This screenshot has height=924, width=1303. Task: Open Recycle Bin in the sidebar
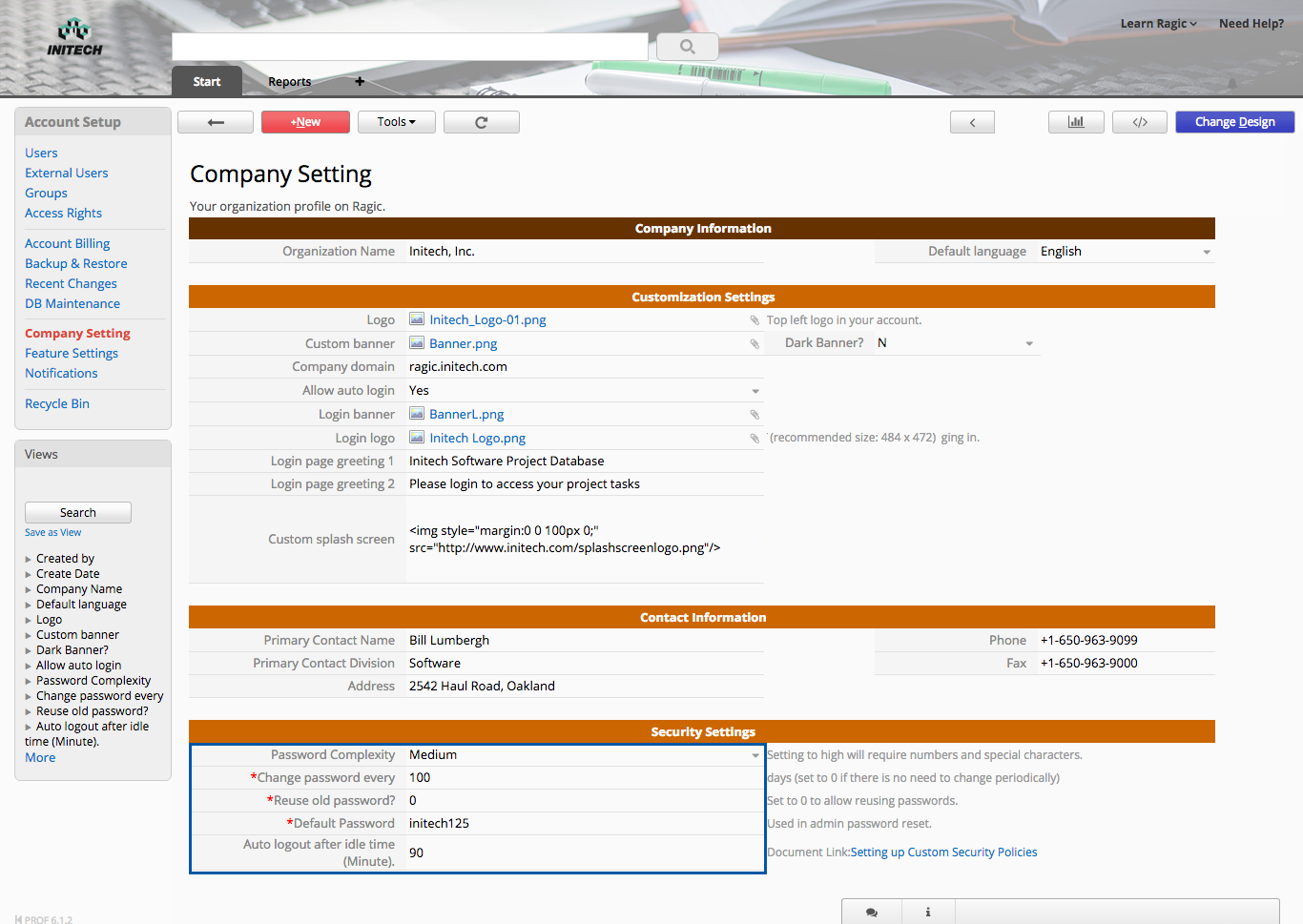pyautogui.click(x=57, y=403)
